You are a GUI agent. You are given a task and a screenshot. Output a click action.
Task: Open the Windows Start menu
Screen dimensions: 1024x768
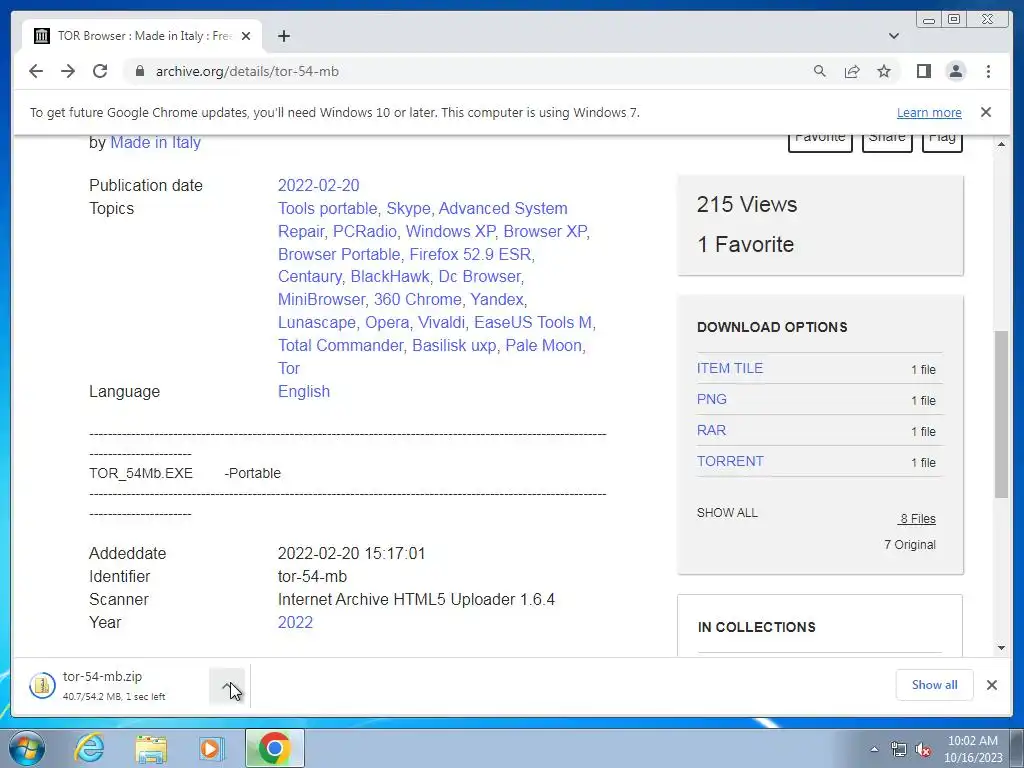coord(26,748)
